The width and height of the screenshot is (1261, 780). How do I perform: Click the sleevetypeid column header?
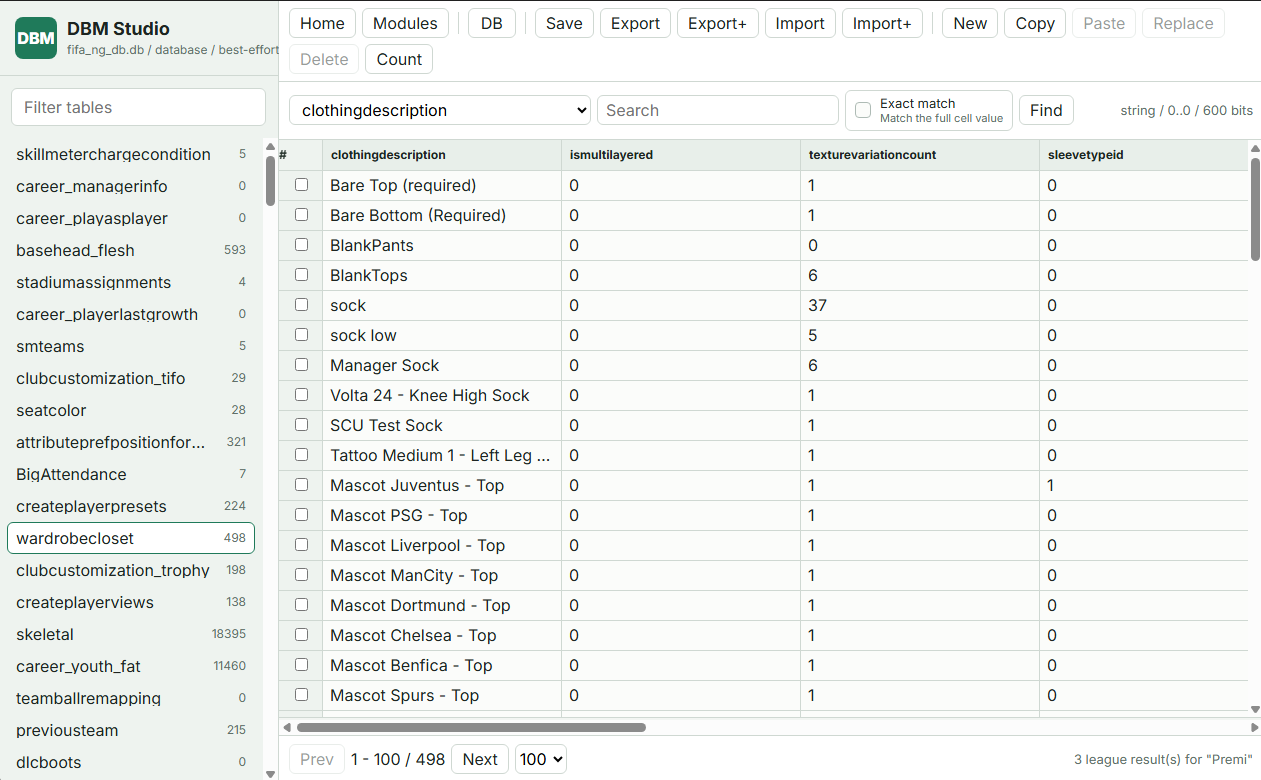(x=1144, y=155)
